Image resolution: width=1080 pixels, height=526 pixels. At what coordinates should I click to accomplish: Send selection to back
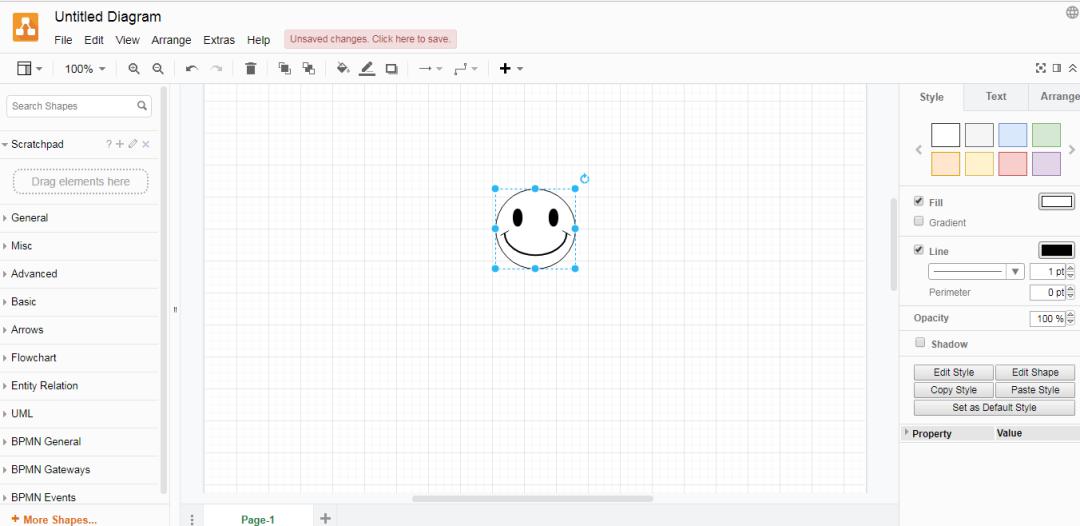309,68
